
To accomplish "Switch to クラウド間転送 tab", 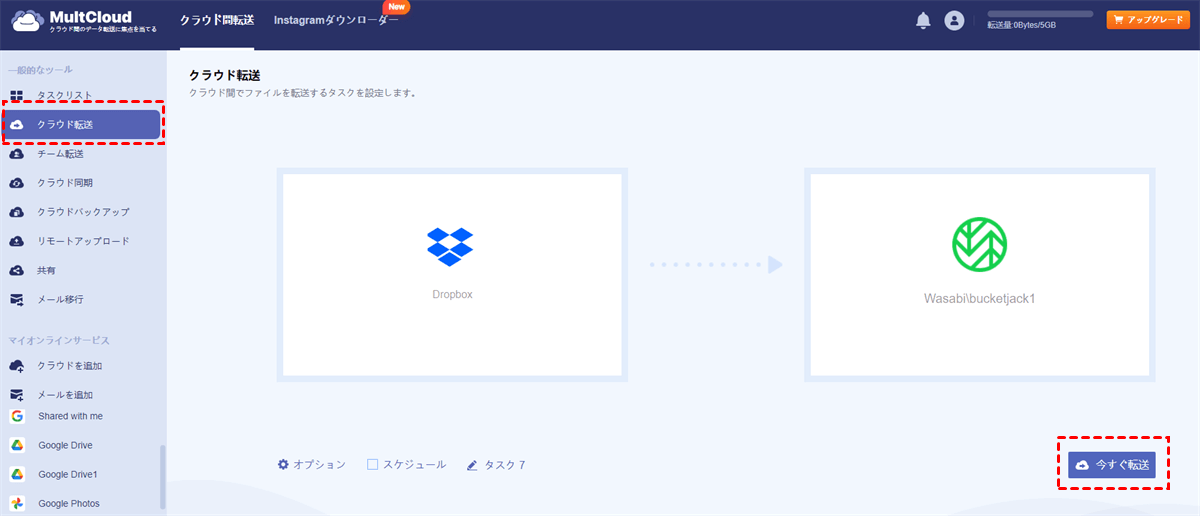I will pos(217,20).
